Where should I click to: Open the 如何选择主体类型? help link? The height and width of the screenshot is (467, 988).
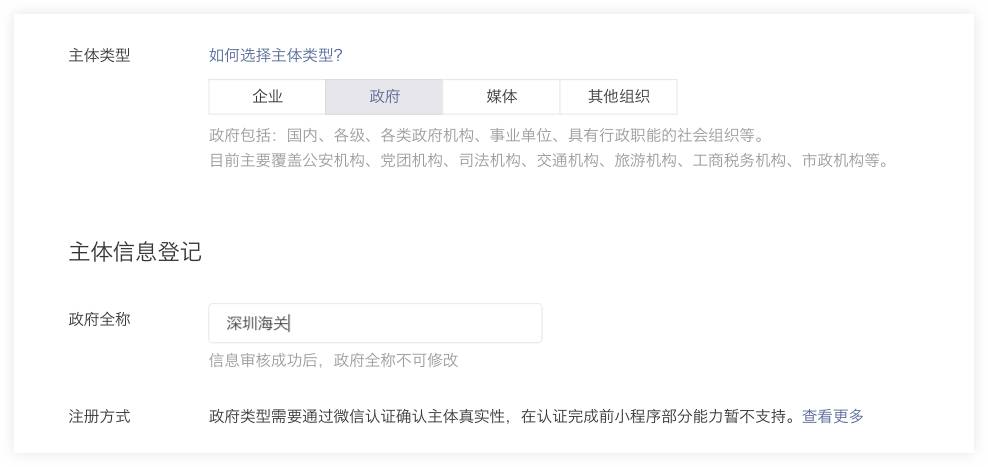click(x=275, y=56)
